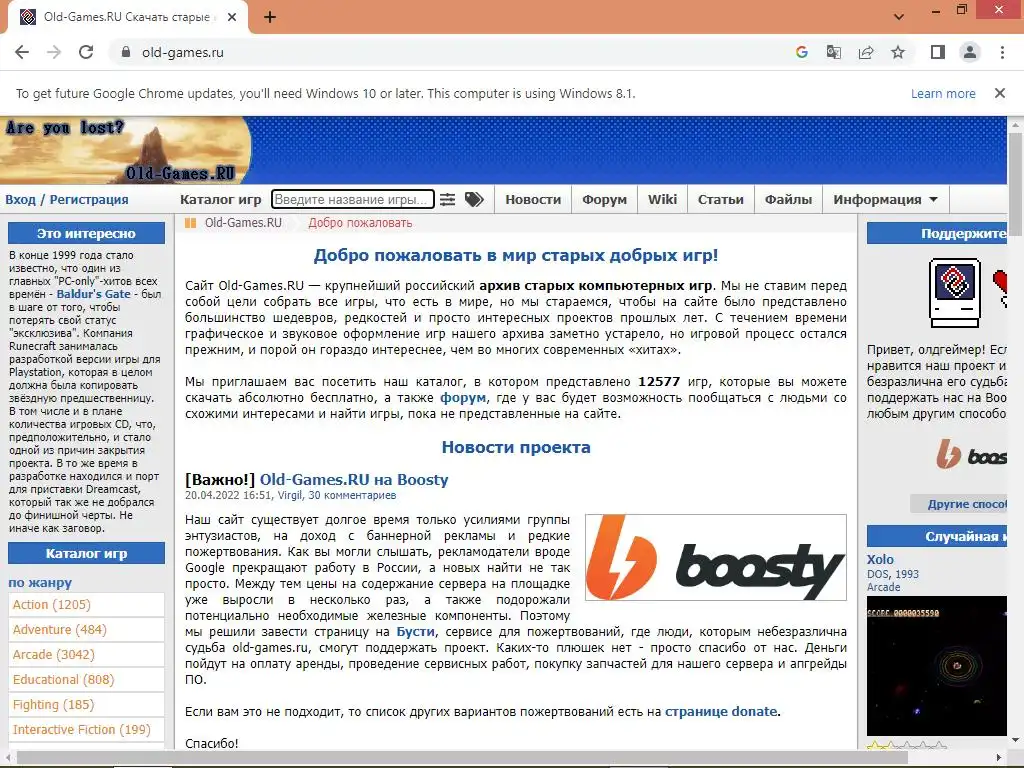Select the Fighting (185) genre
The width and height of the screenshot is (1024, 768).
86,705
